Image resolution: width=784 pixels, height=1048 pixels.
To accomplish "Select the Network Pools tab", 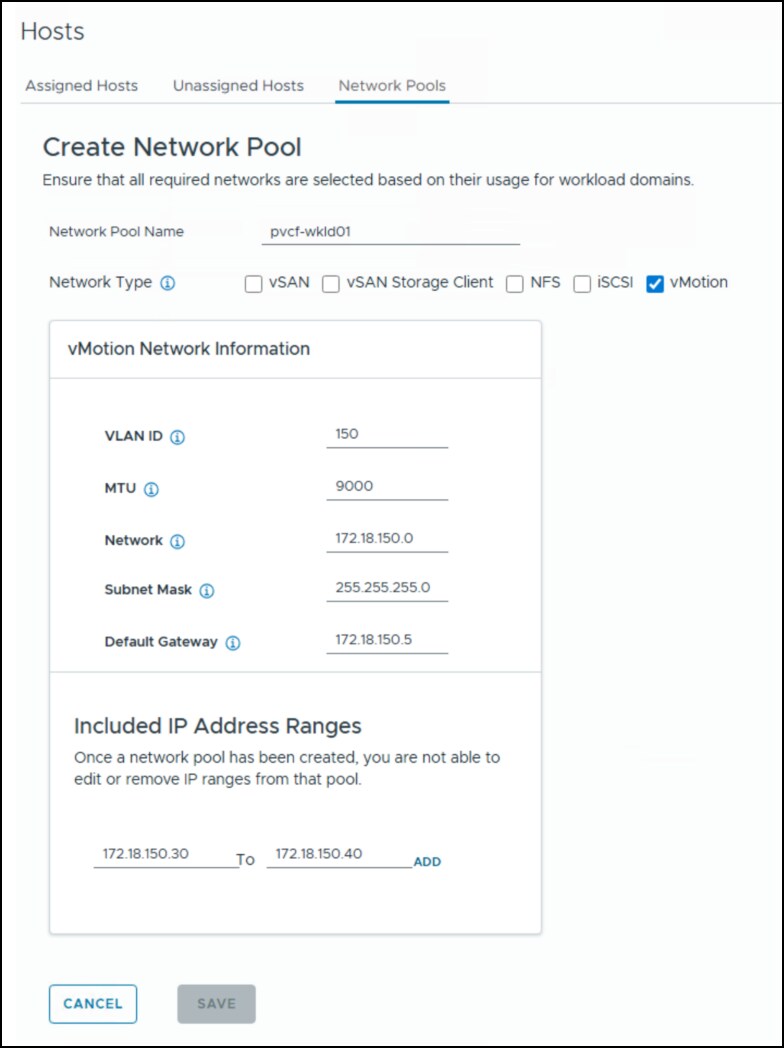I will (392, 86).
